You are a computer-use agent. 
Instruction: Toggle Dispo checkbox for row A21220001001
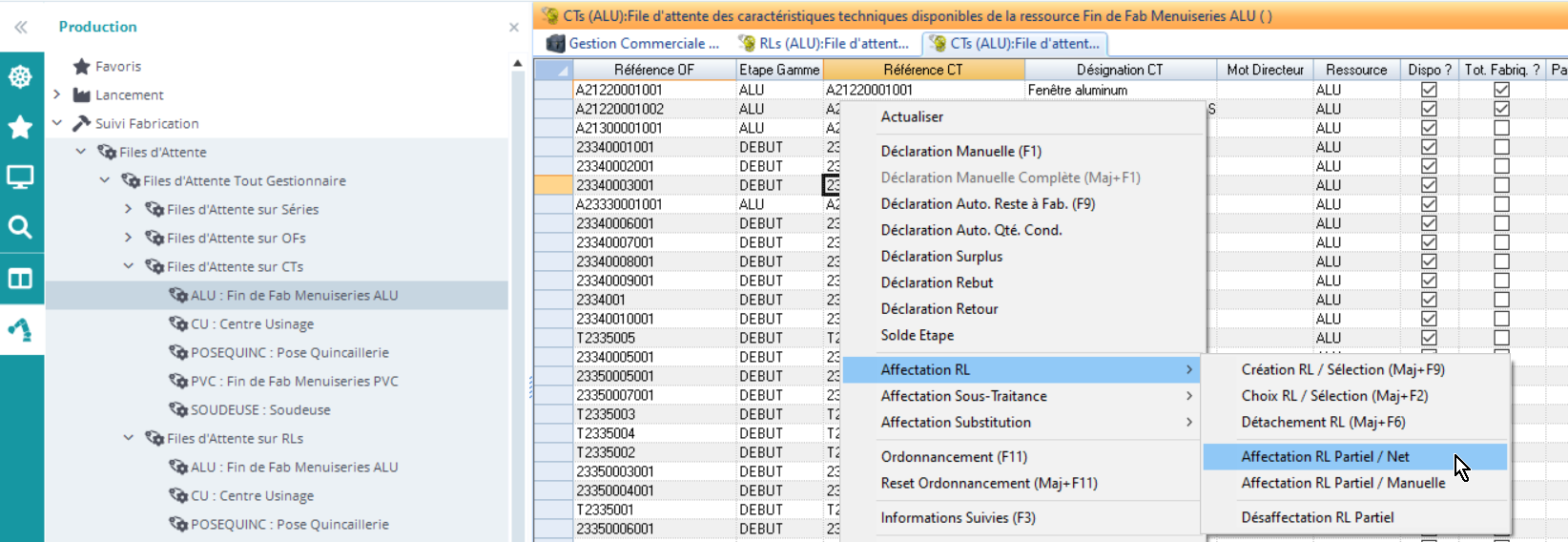click(1429, 90)
